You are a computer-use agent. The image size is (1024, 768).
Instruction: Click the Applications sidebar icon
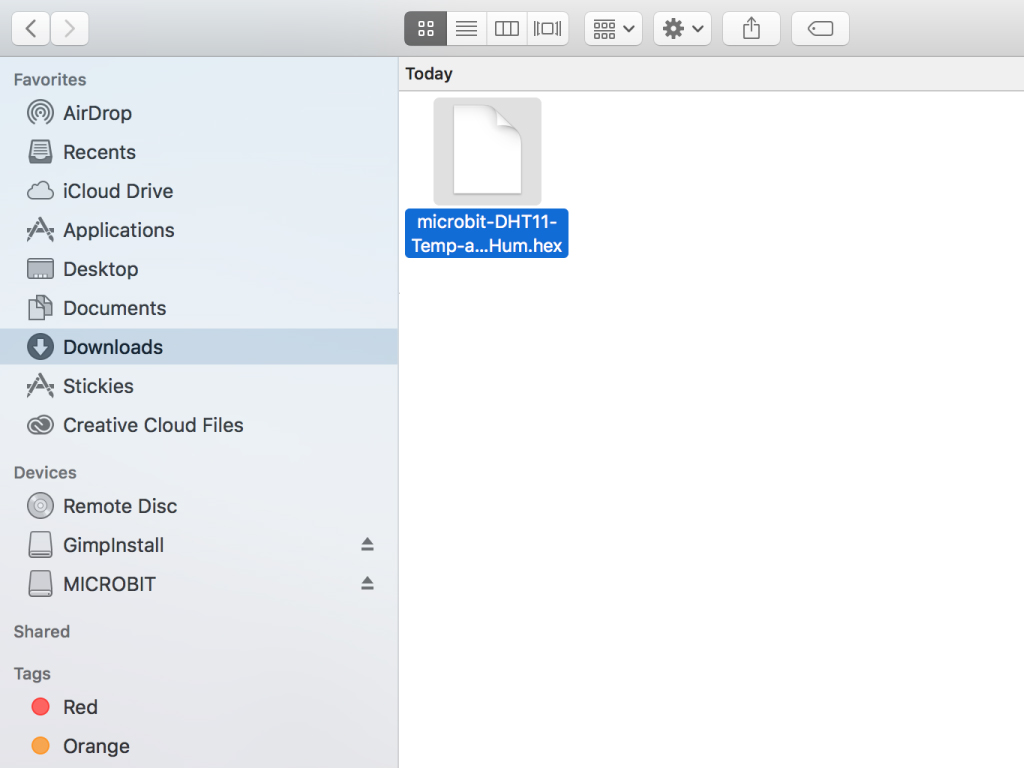click(x=40, y=230)
